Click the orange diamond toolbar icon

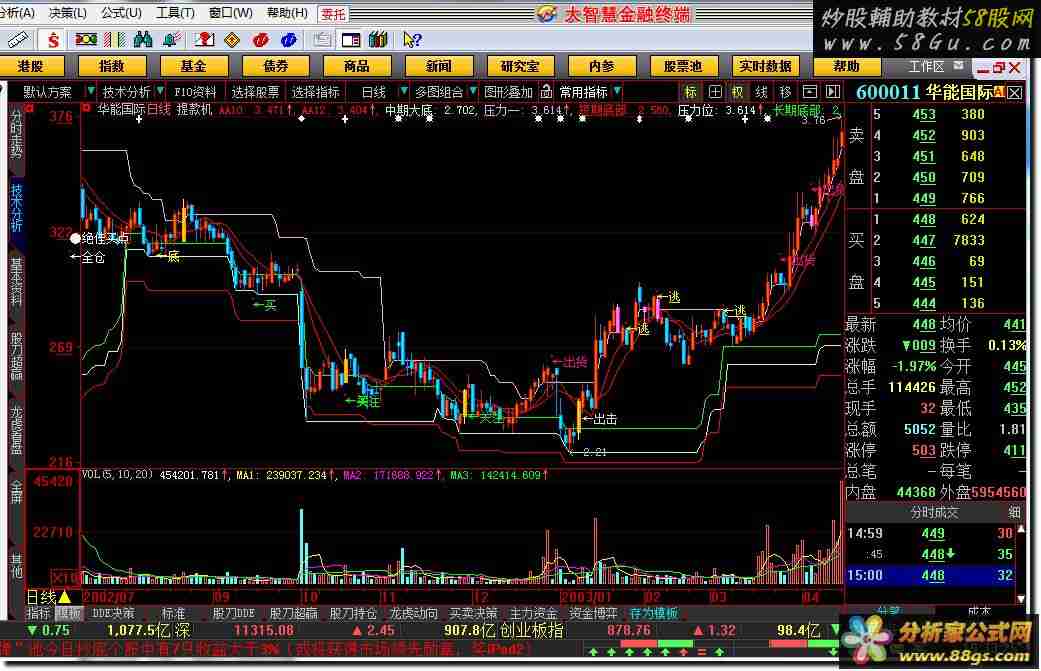[x=232, y=40]
